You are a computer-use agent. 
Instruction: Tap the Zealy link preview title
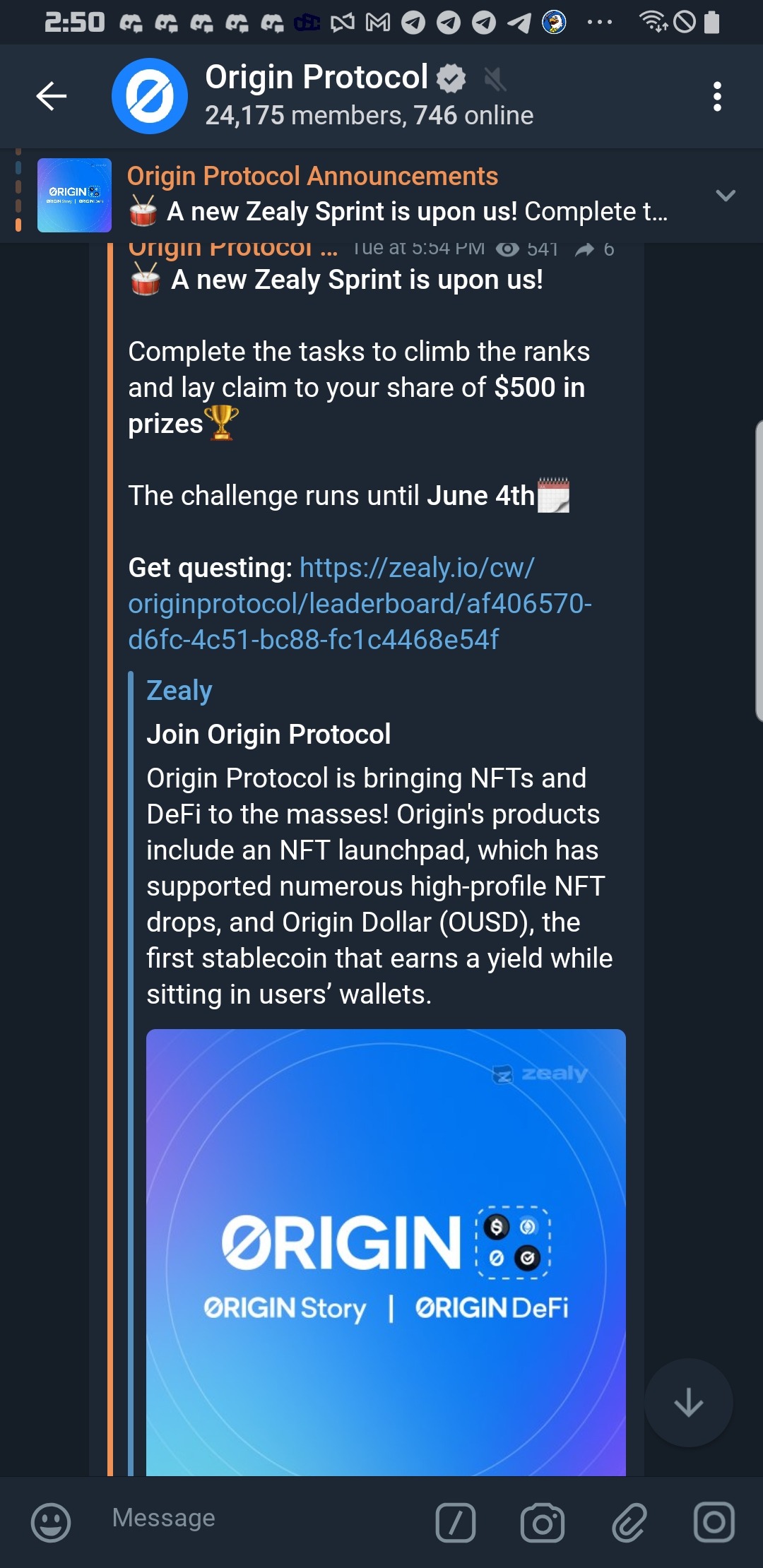click(x=179, y=690)
